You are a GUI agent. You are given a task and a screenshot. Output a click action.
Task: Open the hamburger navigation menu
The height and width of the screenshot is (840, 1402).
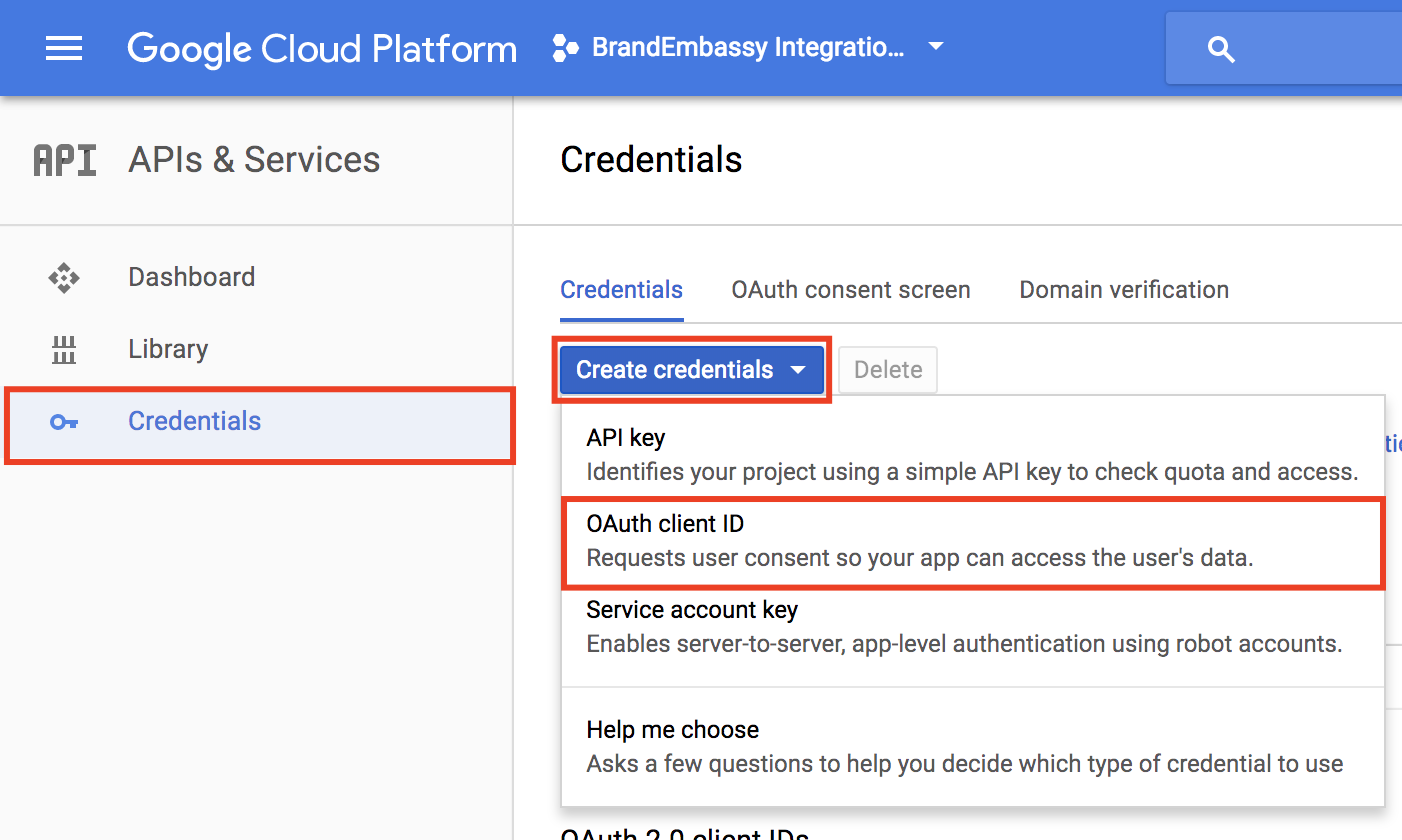[64, 48]
